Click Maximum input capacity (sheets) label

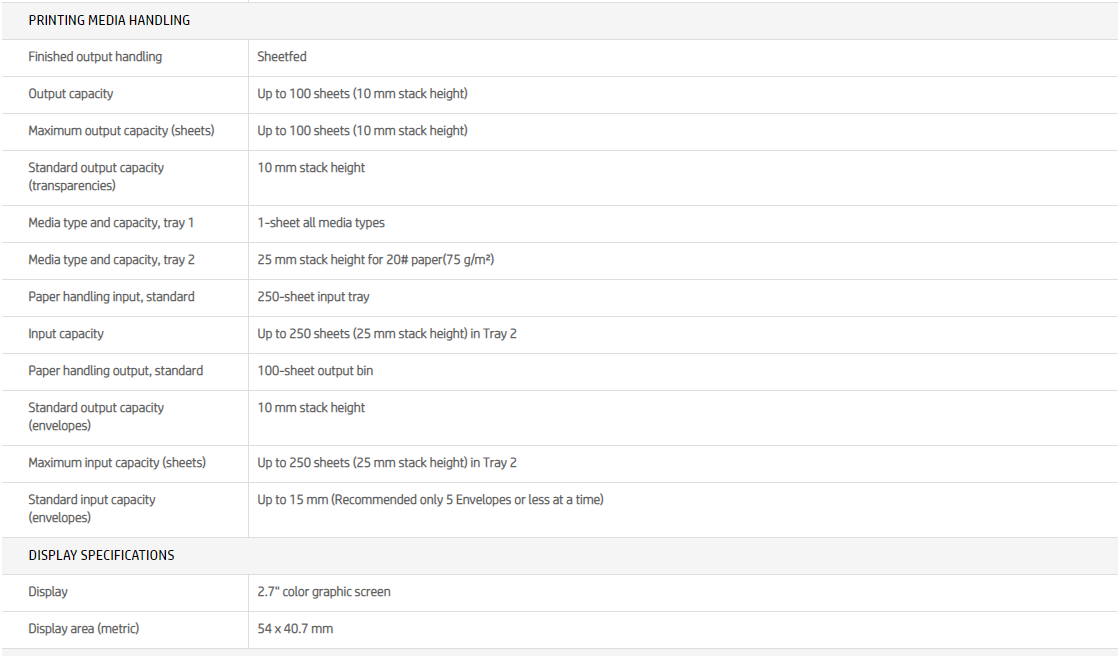(117, 463)
